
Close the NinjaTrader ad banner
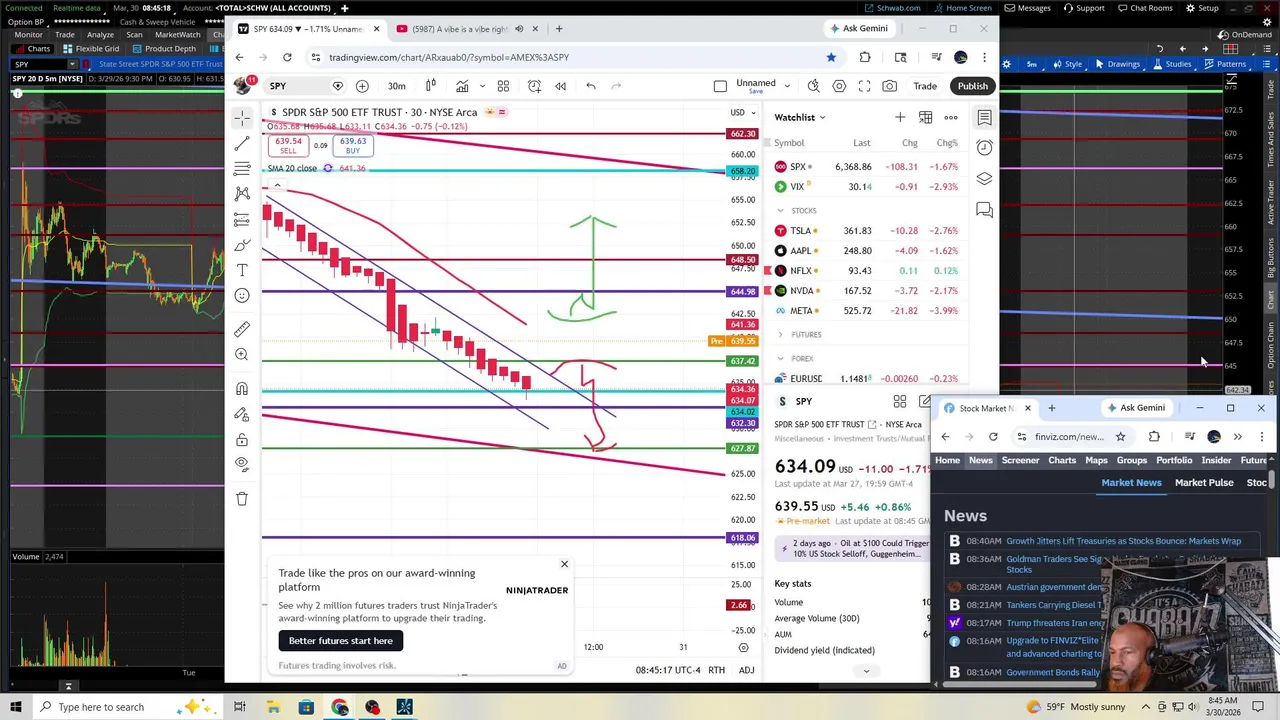click(564, 565)
